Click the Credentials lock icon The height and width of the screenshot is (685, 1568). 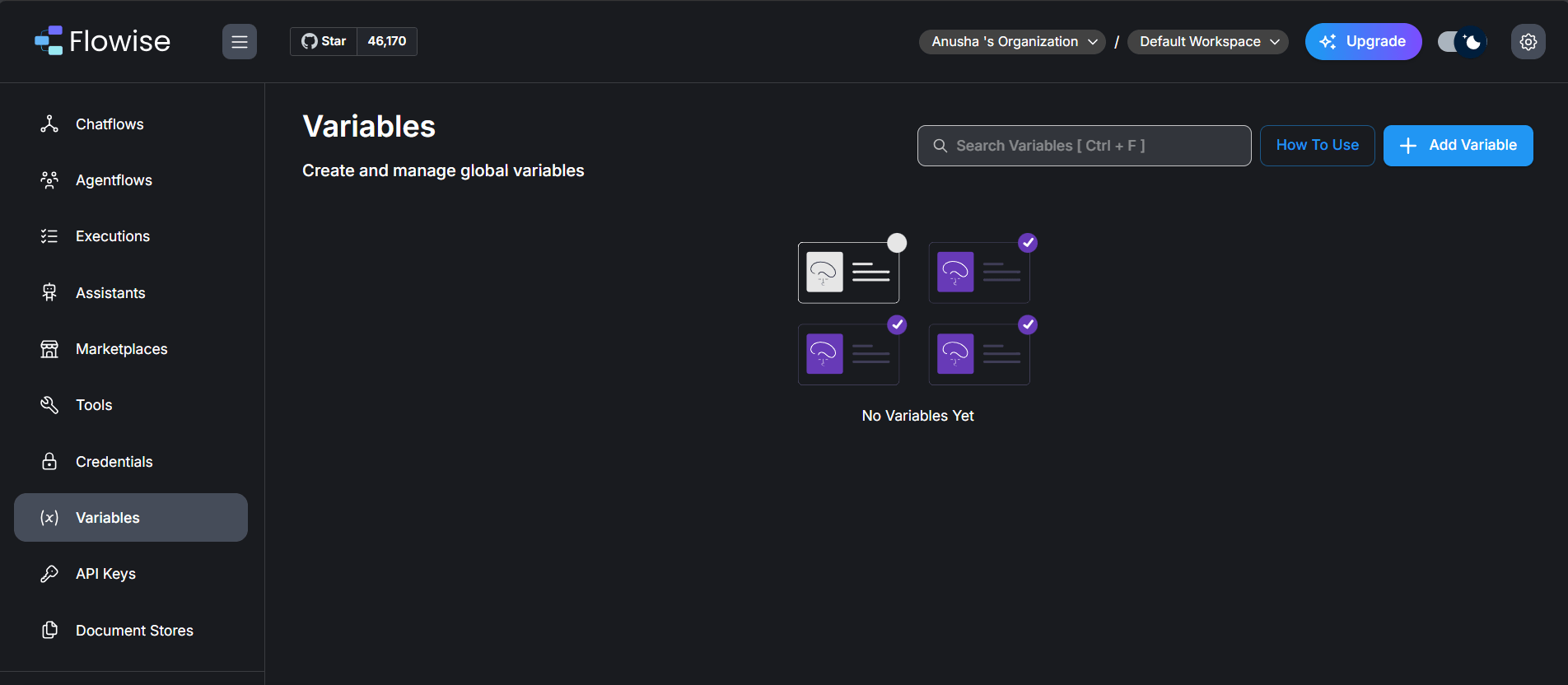click(x=49, y=462)
